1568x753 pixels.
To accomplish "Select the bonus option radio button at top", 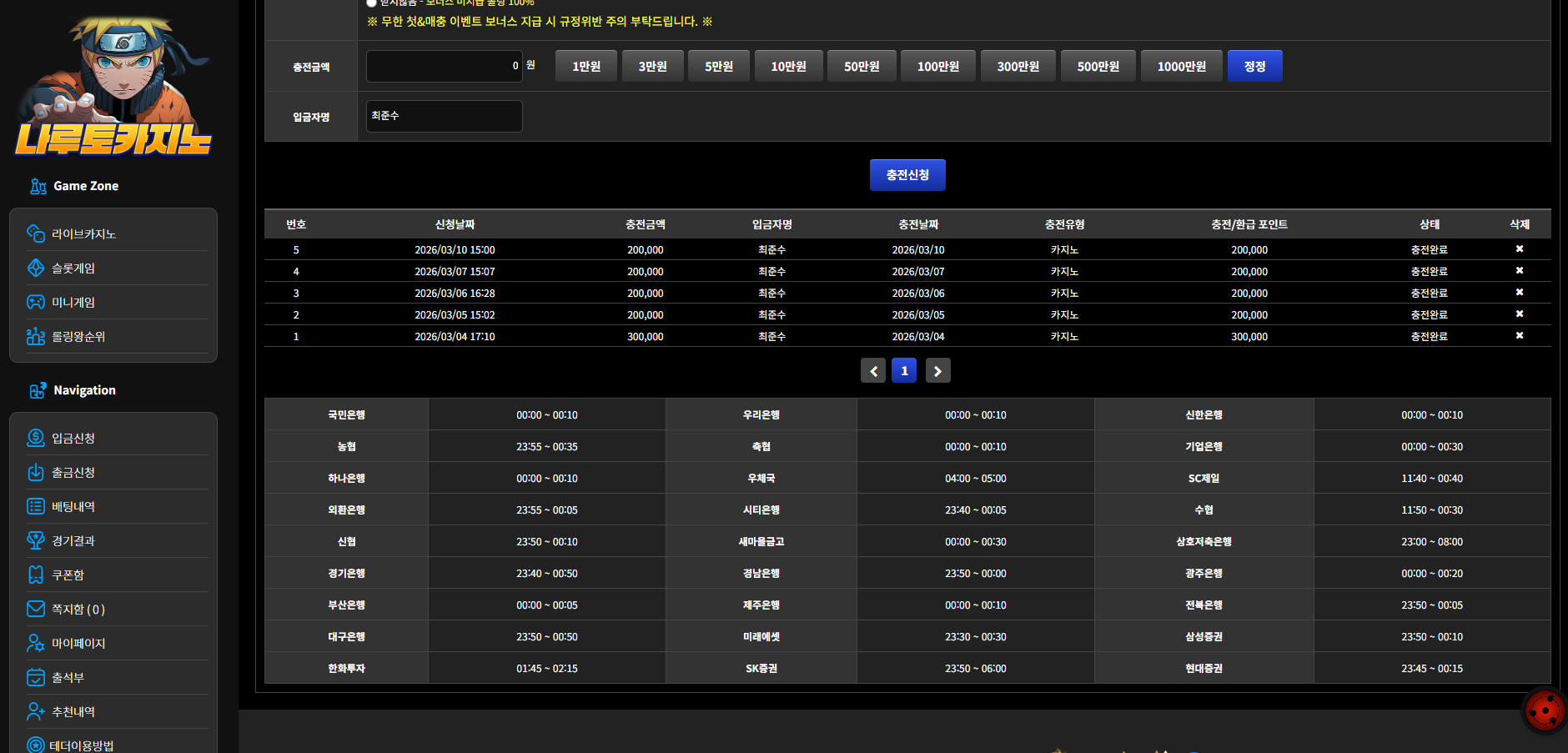I will [371, 3].
